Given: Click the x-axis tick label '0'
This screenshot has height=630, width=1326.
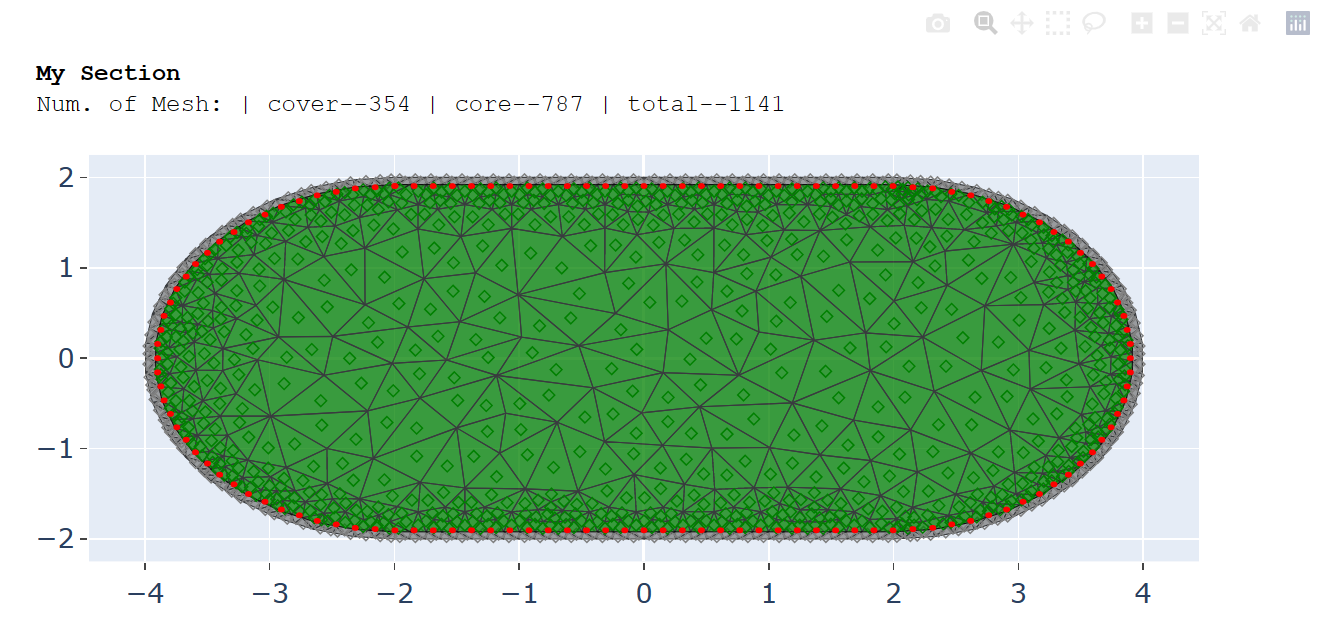Looking at the screenshot, I should 644,594.
